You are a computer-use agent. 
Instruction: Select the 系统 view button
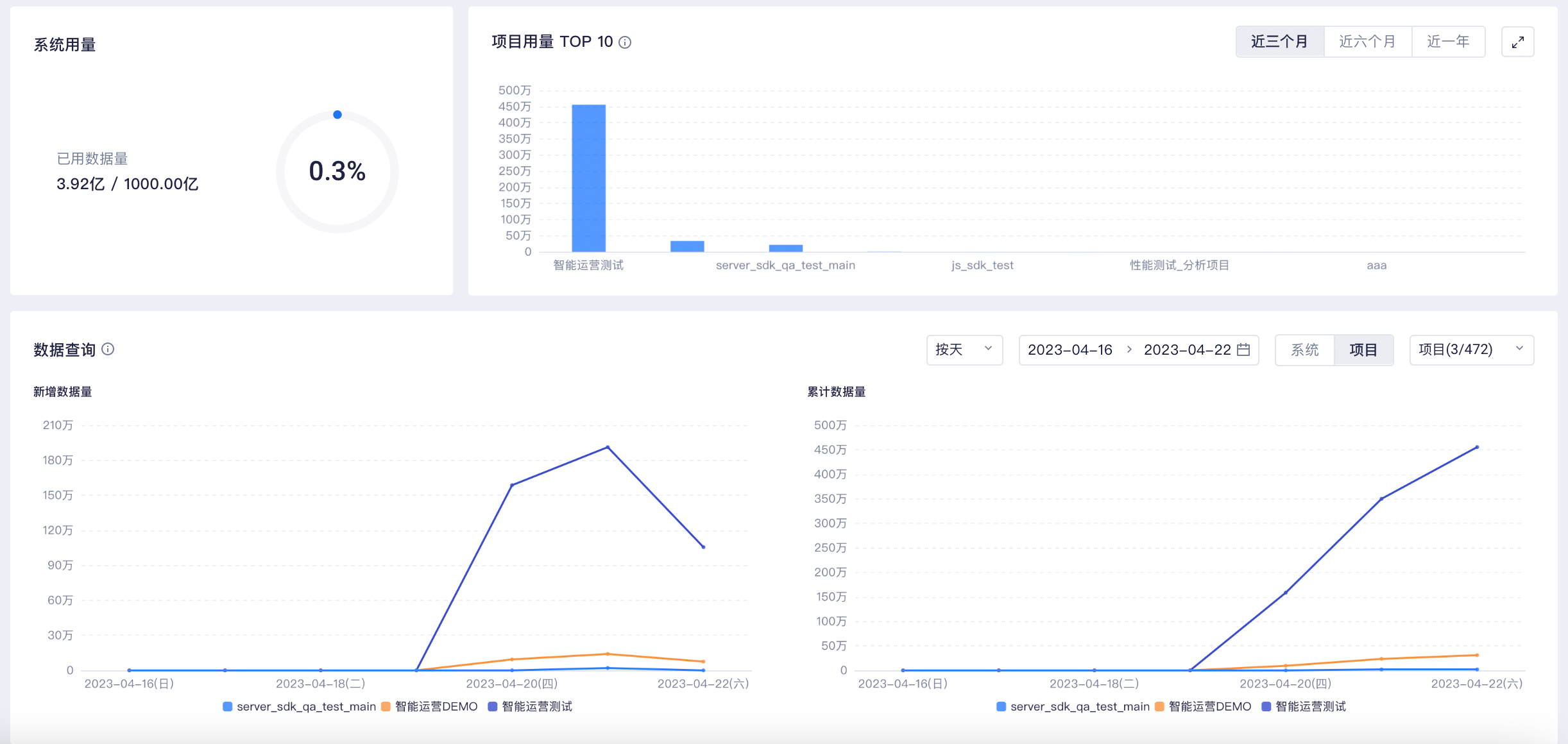click(1304, 350)
